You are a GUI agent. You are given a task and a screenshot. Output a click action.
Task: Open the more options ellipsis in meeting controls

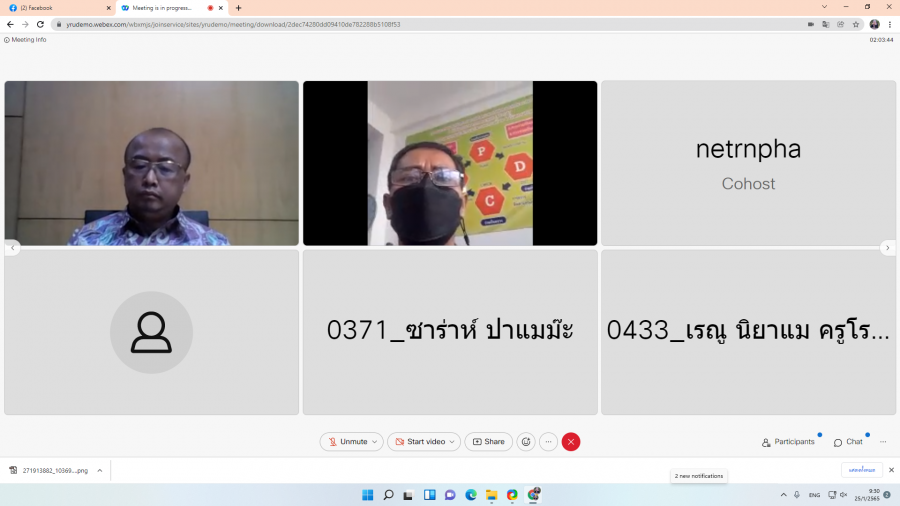548,442
